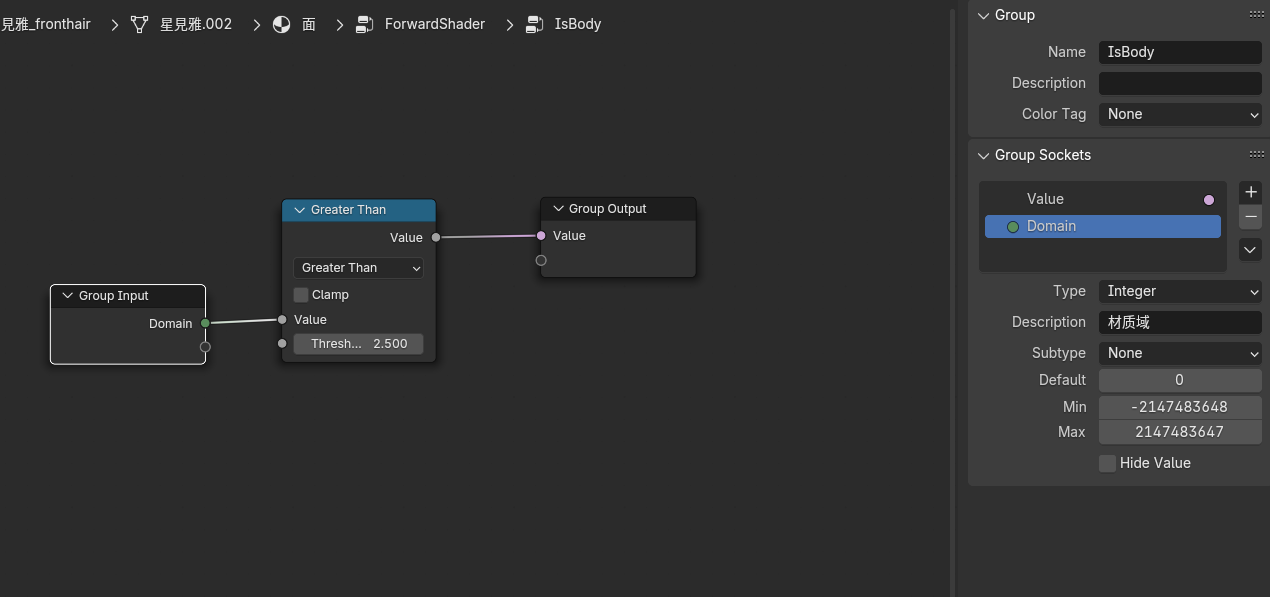Click the node group icon beside IsBody
1270x597 pixels.
[x=535, y=24]
